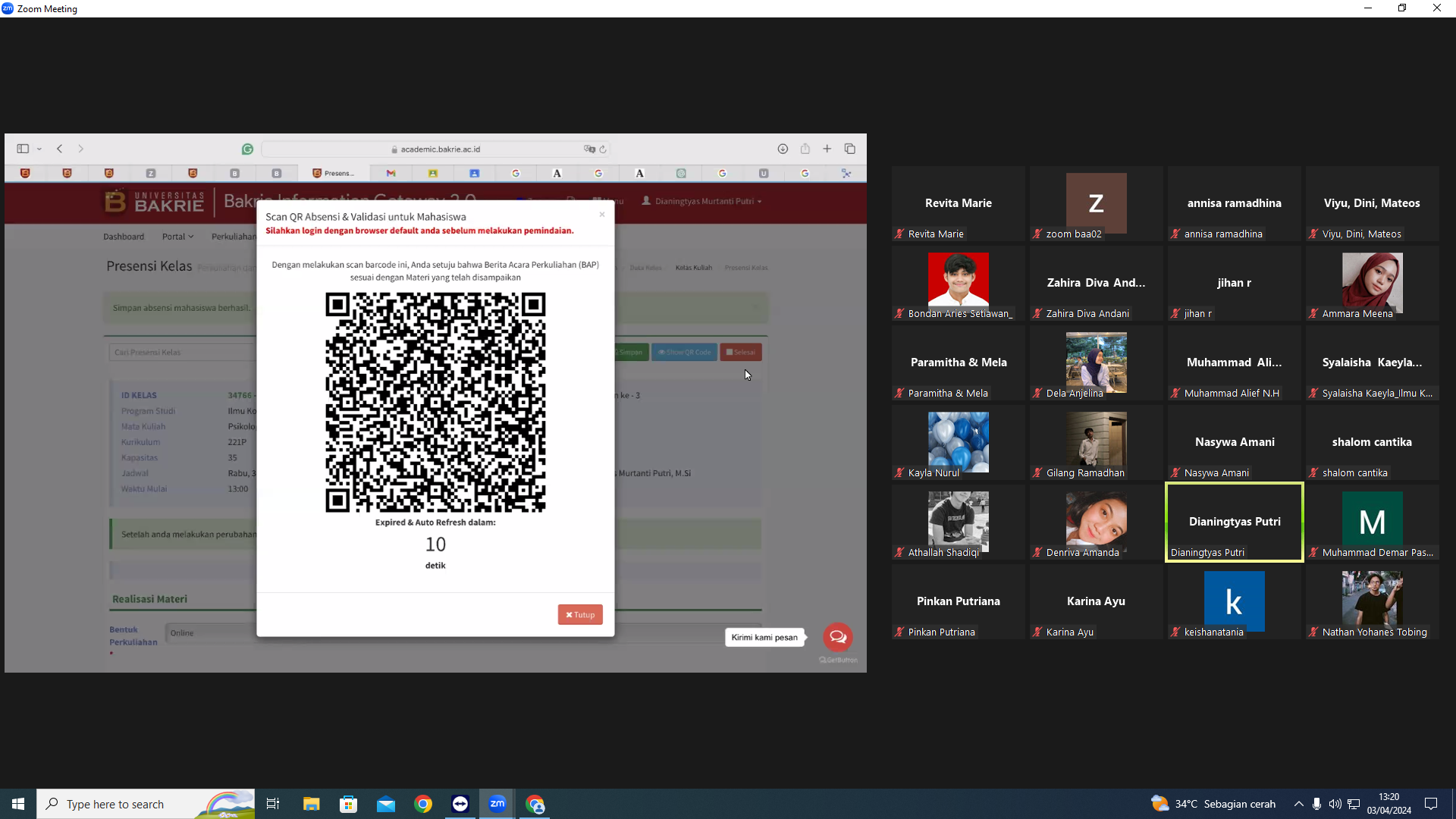Viewport: 1456px width, 819px height.
Task: Open the Mail app on the taskbar
Action: (386, 804)
